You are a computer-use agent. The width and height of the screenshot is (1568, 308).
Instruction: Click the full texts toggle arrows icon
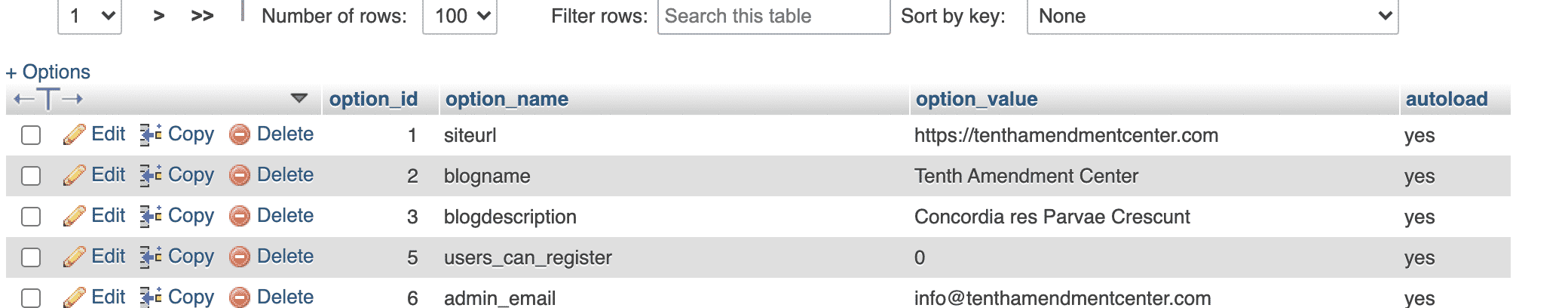click(x=48, y=99)
